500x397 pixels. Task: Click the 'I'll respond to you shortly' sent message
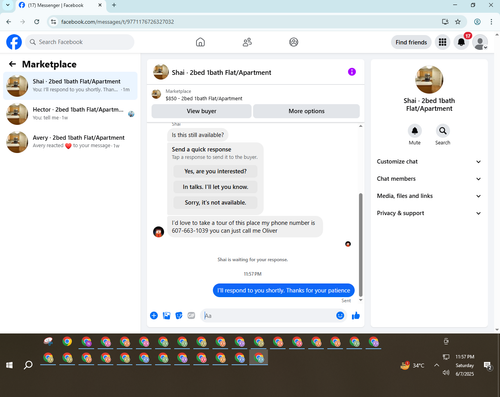(284, 290)
